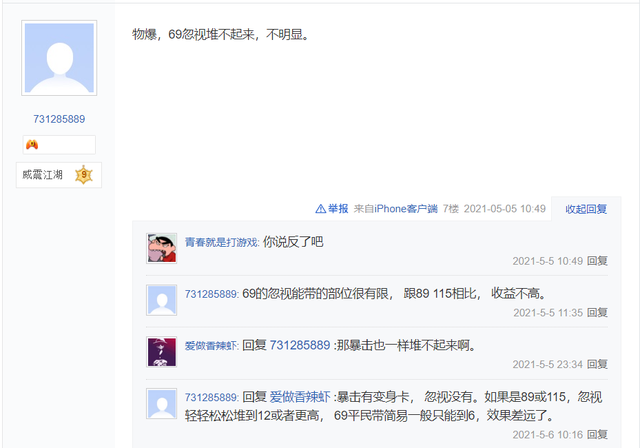Click the 举报 warning triangle icon

coord(320,209)
